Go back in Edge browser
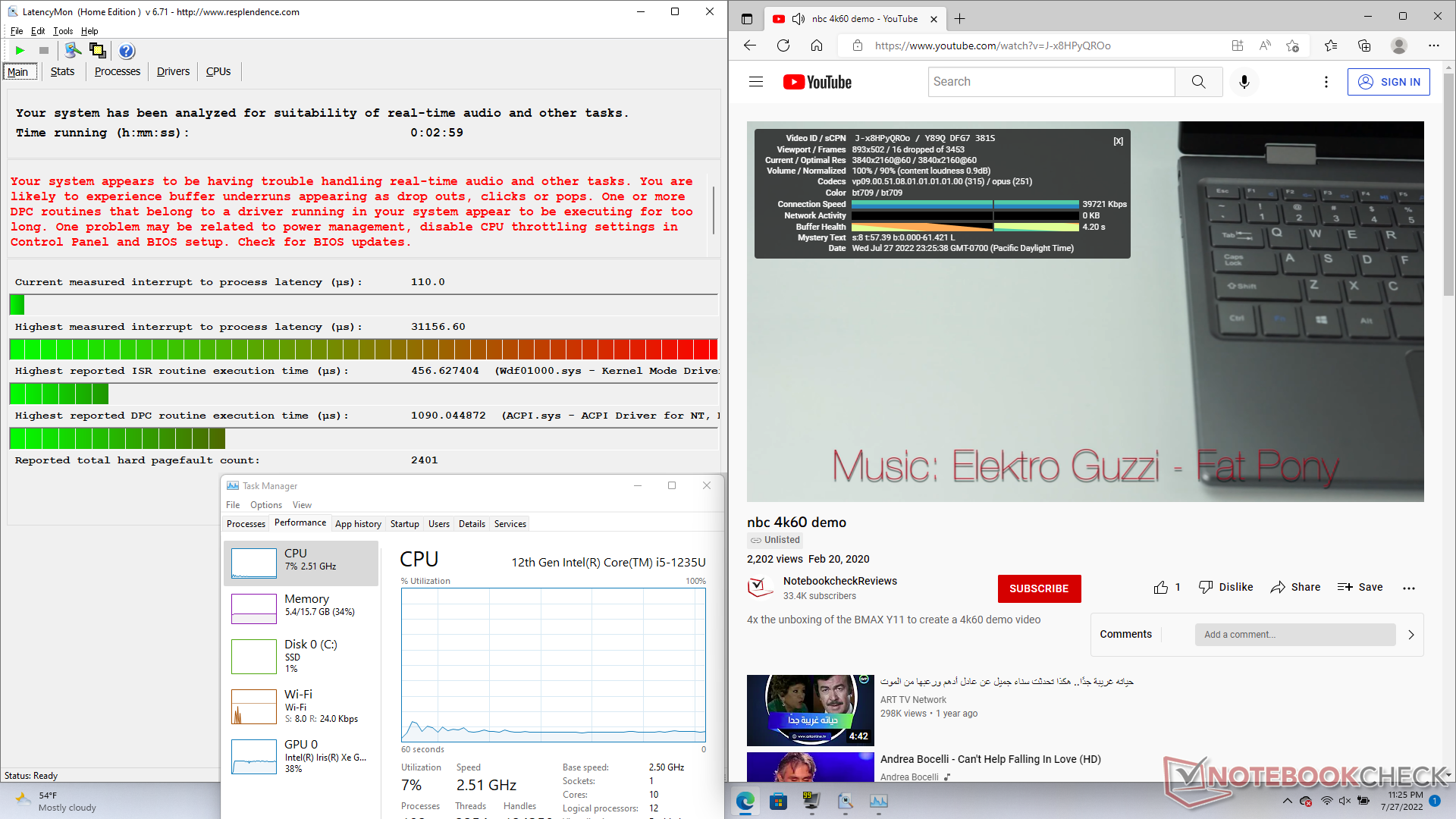The width and height of the screenshot is (1456, 819). (x=750, y=45)
